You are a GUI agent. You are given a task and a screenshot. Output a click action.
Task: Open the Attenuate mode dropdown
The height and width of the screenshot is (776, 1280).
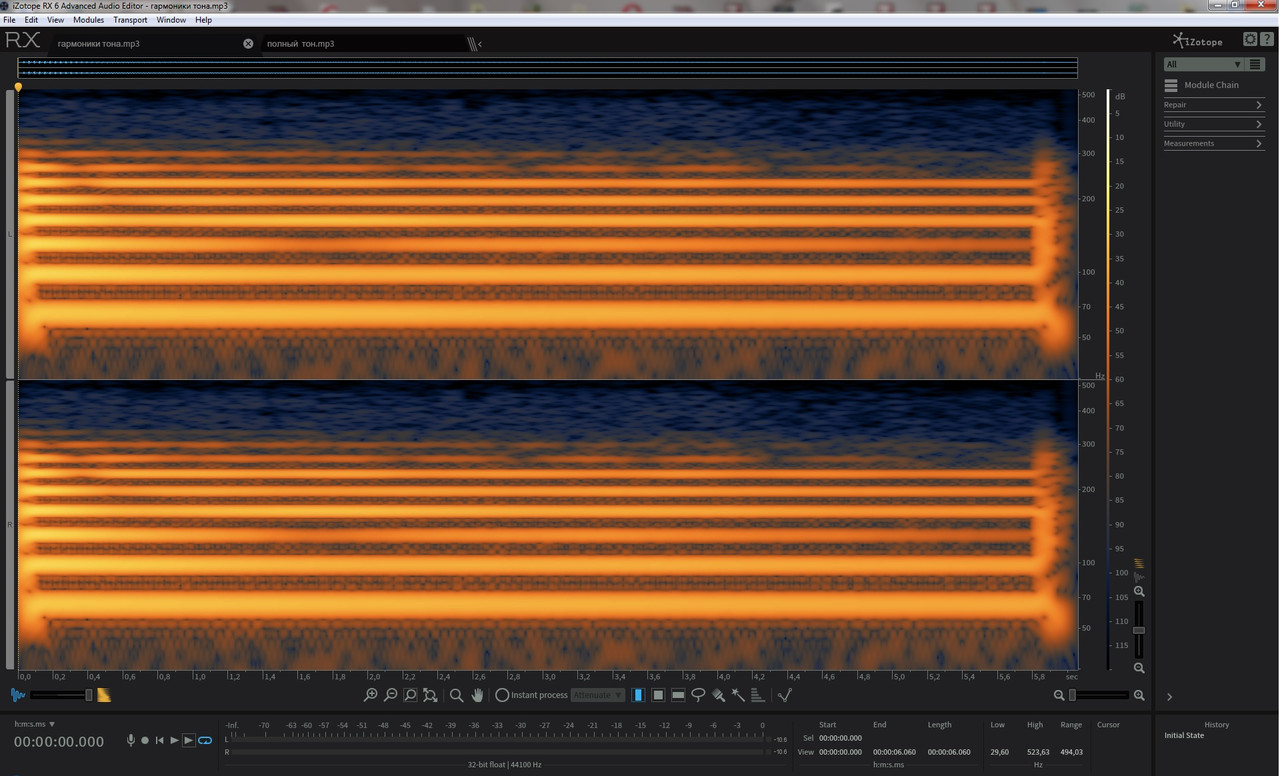coord(598,695)
